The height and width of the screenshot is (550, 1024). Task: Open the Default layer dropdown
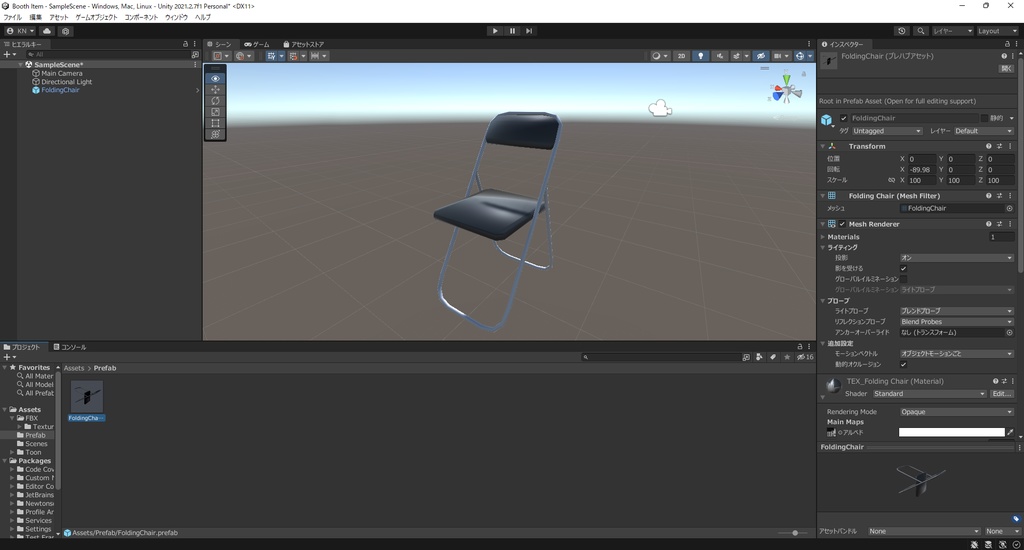click(984, 131)
